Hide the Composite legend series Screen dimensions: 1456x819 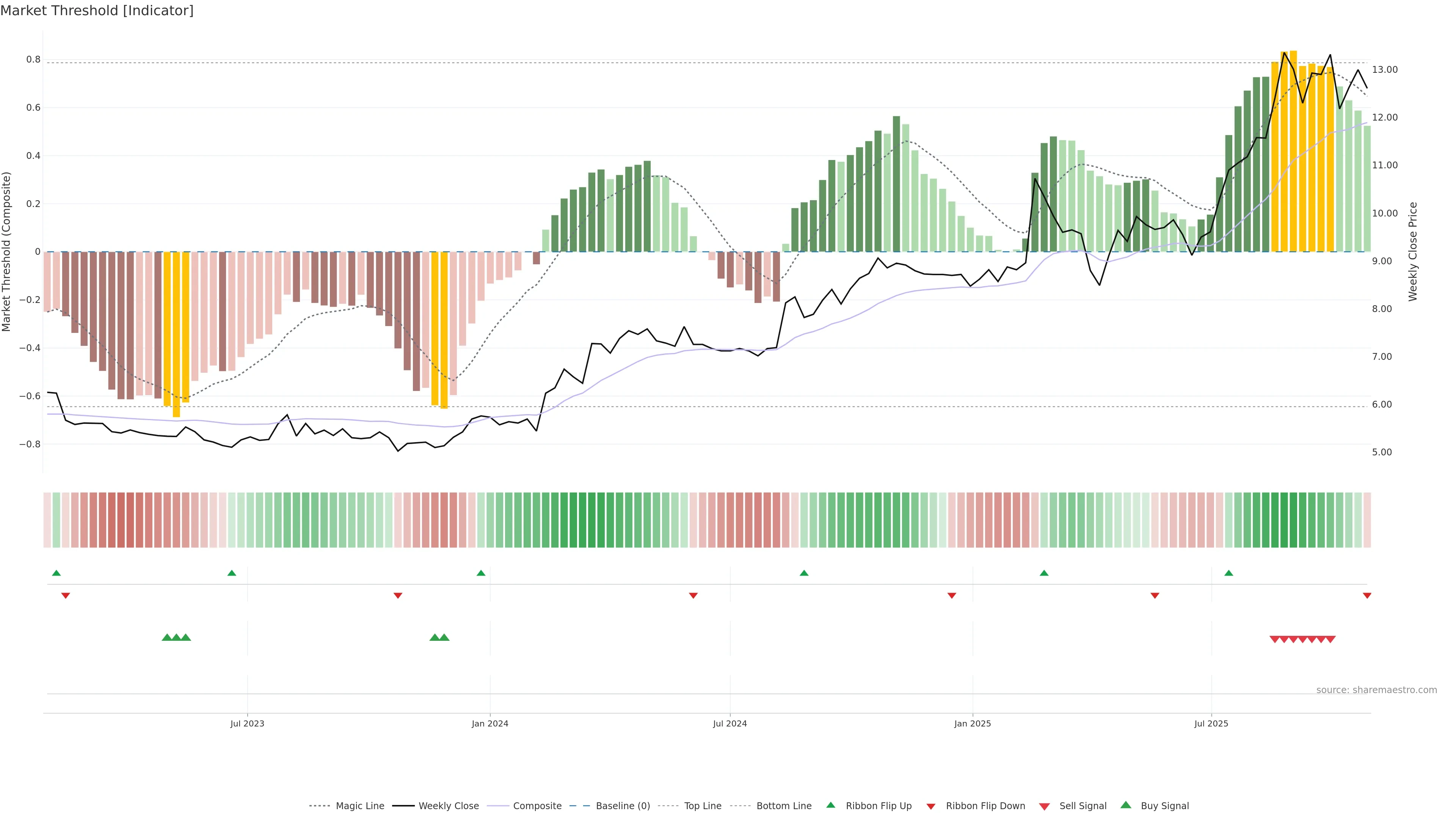coord(537,806)
